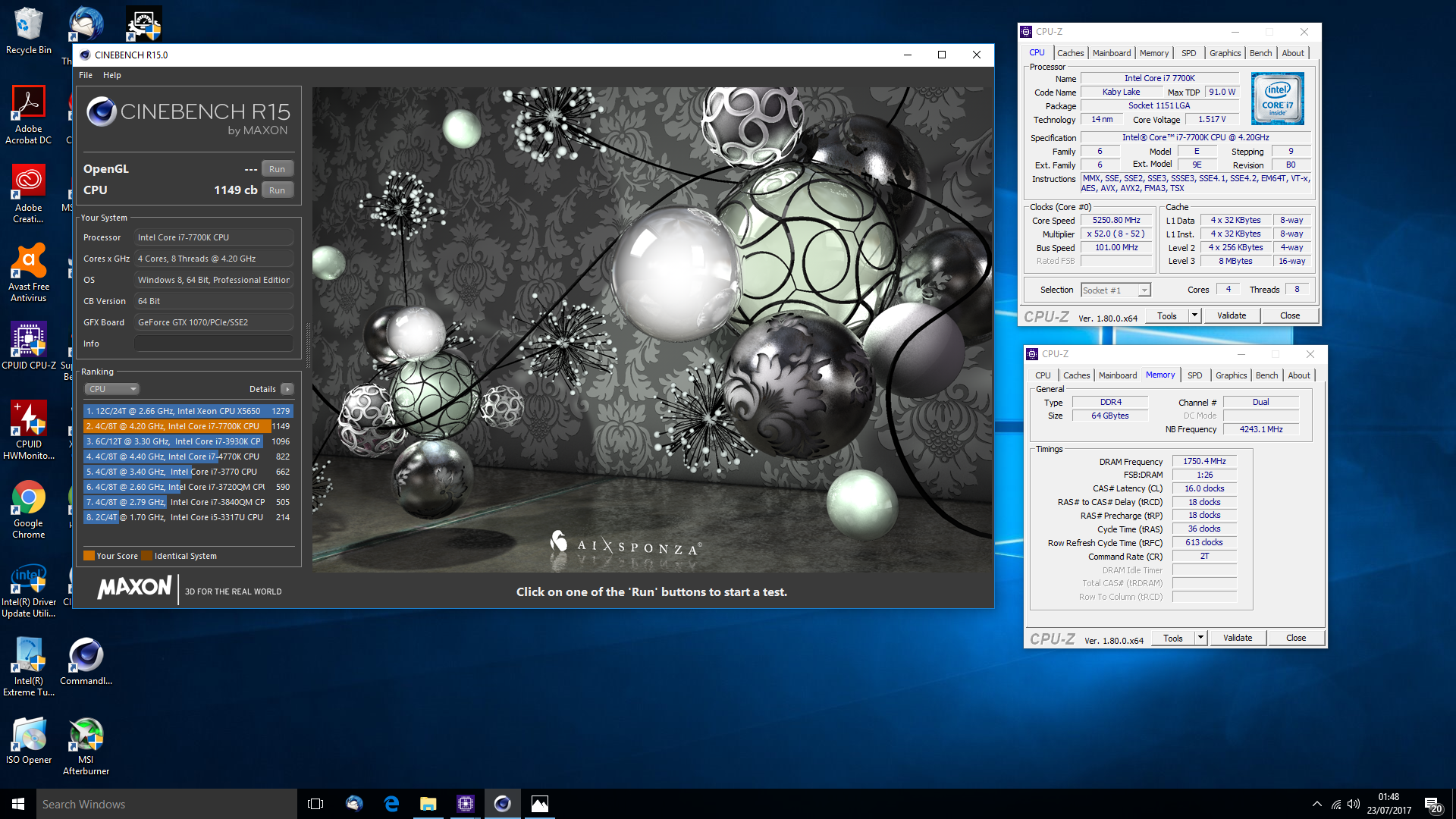This screenshot has height=819, width=1456.
Task: Select the Xeon X5650 ranking row
Action: (x=188, y=411)
